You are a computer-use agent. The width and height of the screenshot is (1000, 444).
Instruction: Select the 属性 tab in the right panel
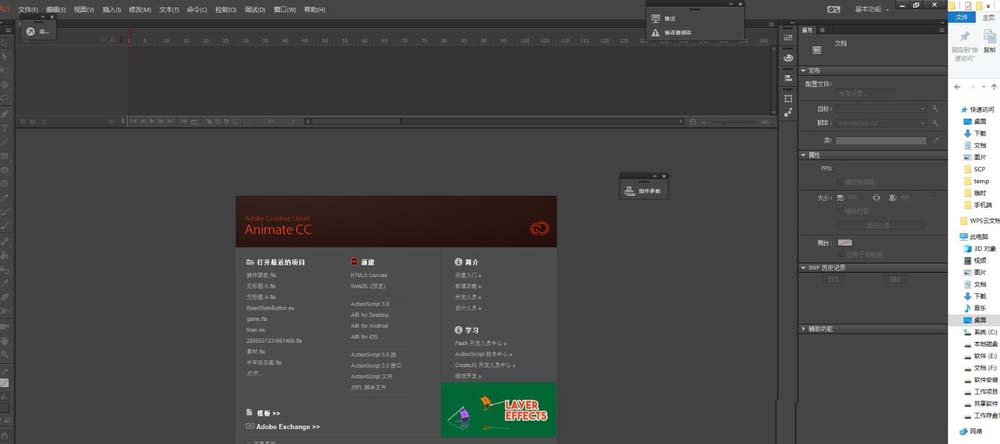807,30
